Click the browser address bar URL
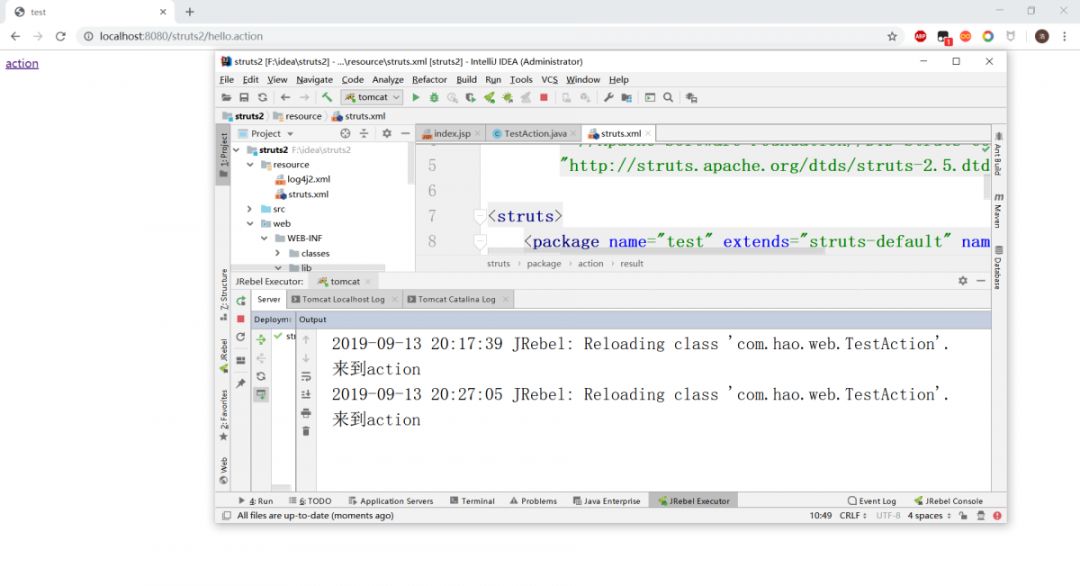 (x=181, y=36)
